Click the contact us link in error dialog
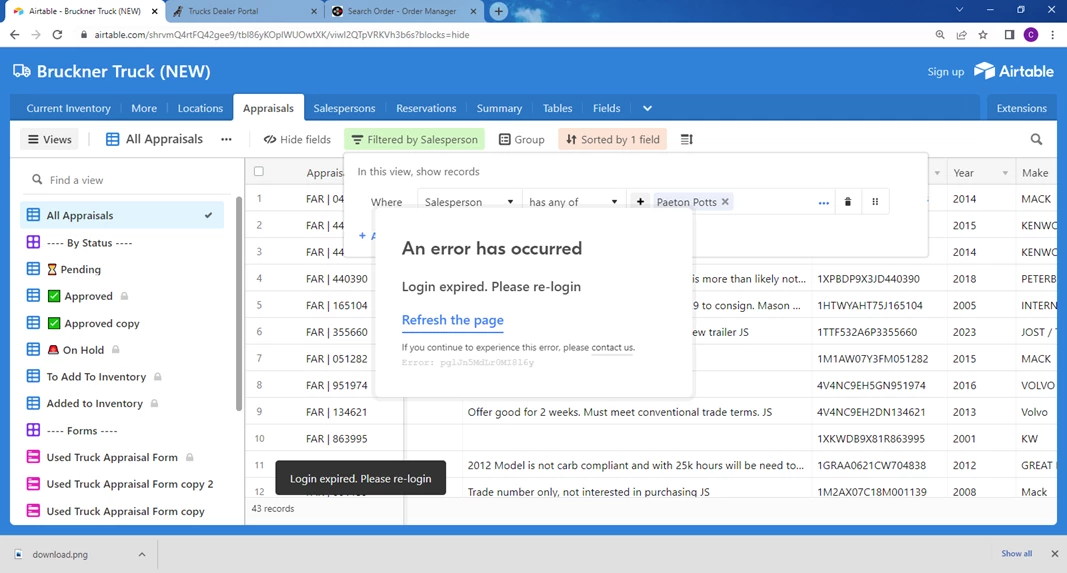Image resolution: width=1067 pixels, height=573 pixels. tap(612, 347)
